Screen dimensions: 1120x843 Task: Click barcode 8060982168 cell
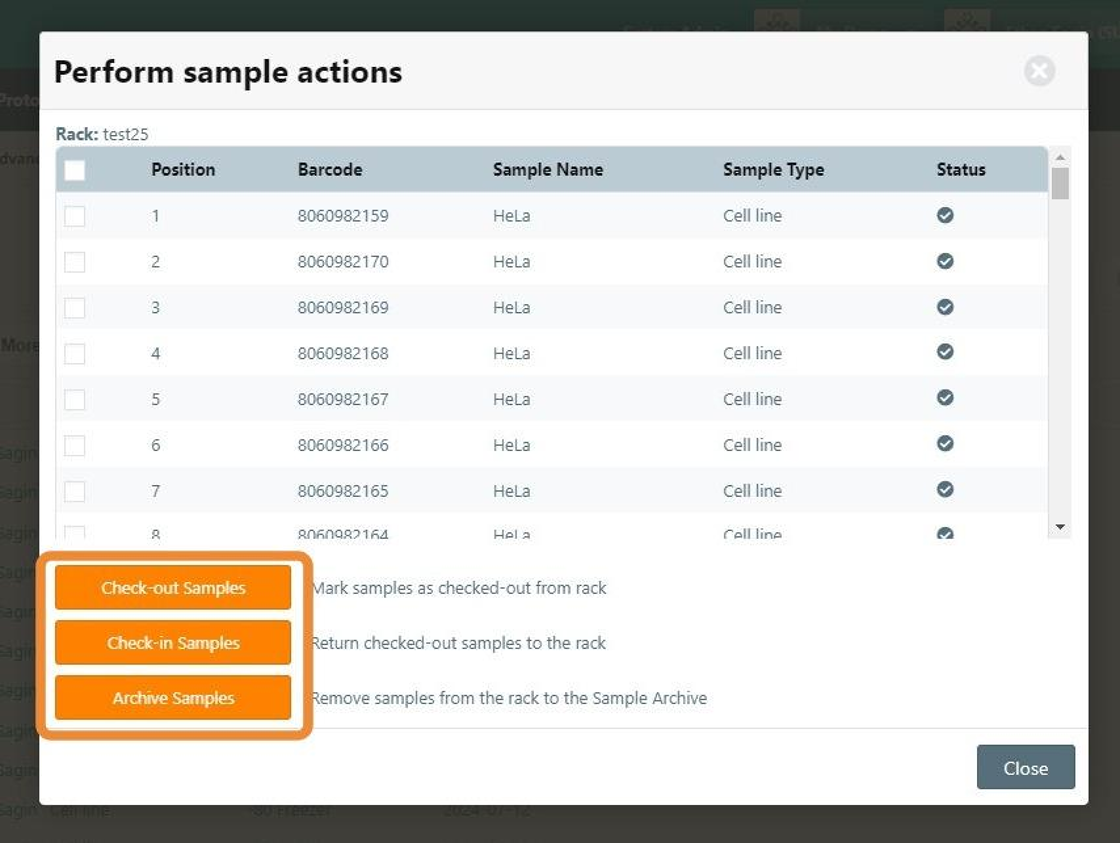343,353
